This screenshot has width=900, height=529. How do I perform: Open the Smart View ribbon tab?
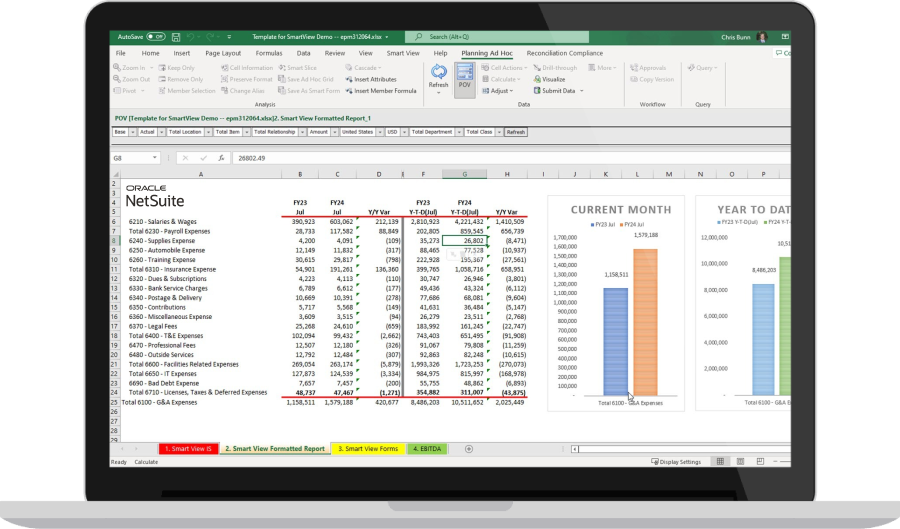click(x=403, y=53)
